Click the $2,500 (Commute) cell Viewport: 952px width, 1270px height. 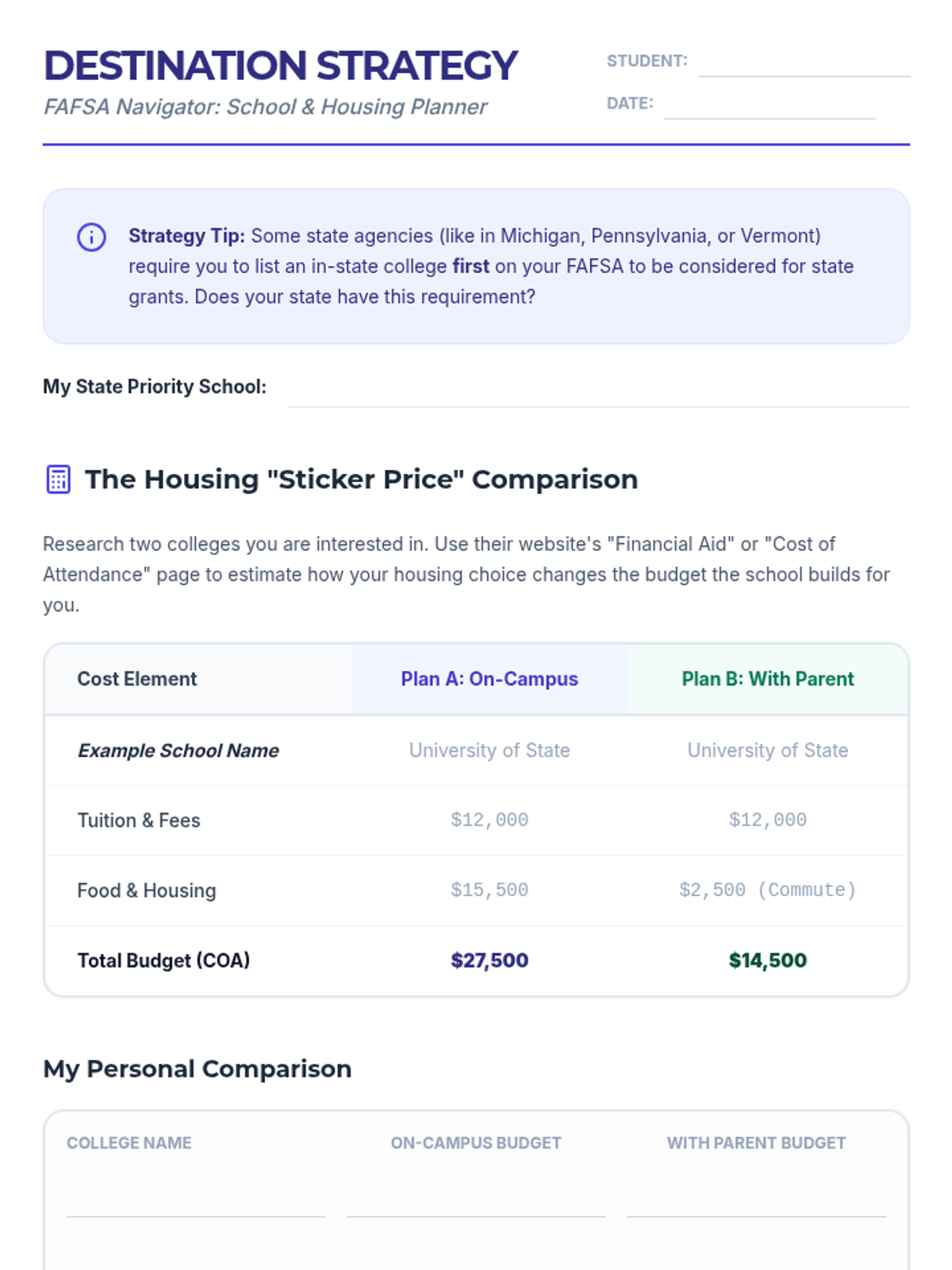click(x=767, y=891)
